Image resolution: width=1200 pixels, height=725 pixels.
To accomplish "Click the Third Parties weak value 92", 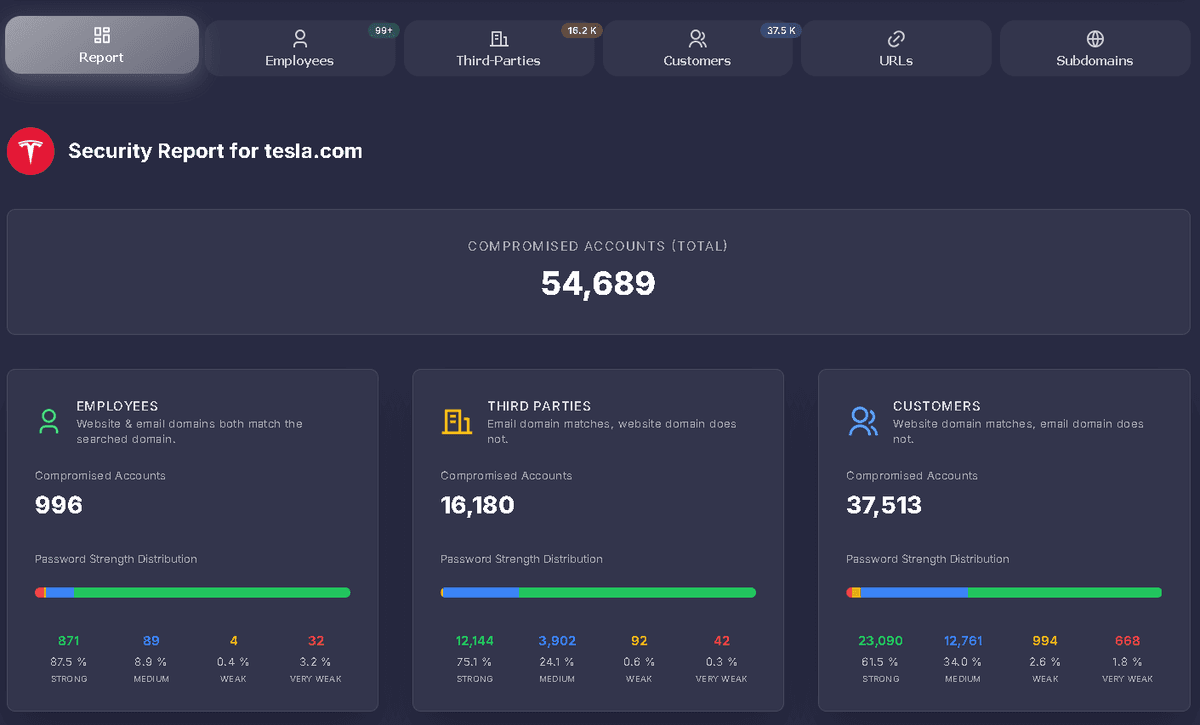I will (x=639, y=641).
